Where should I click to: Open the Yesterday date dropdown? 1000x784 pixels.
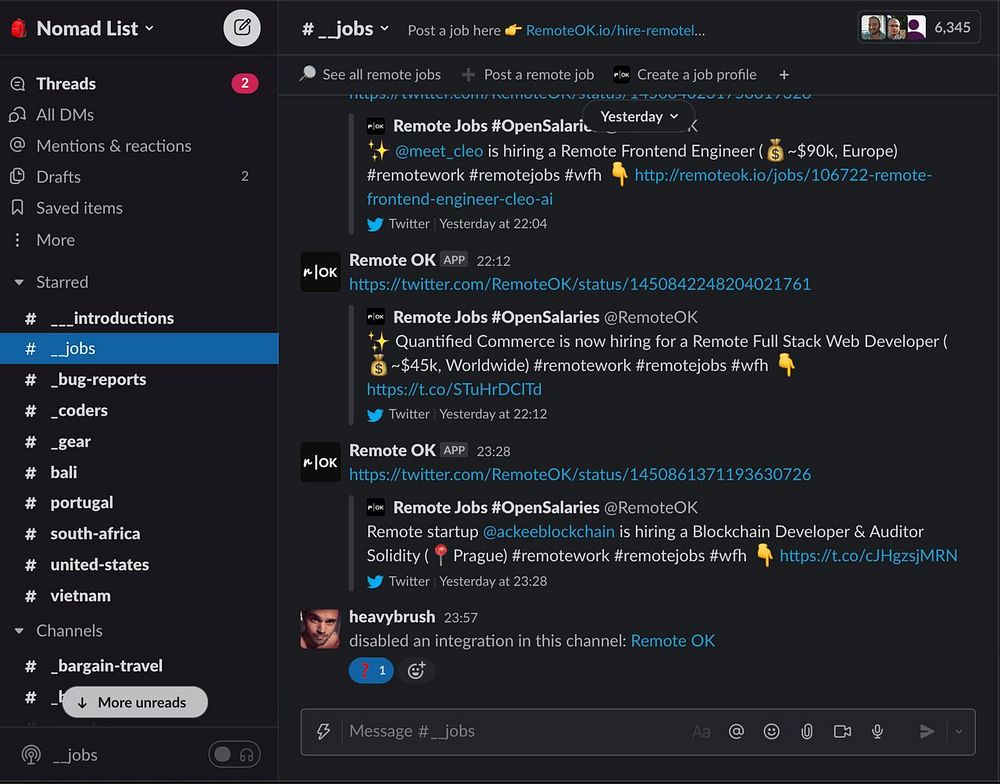pos(638,117)
